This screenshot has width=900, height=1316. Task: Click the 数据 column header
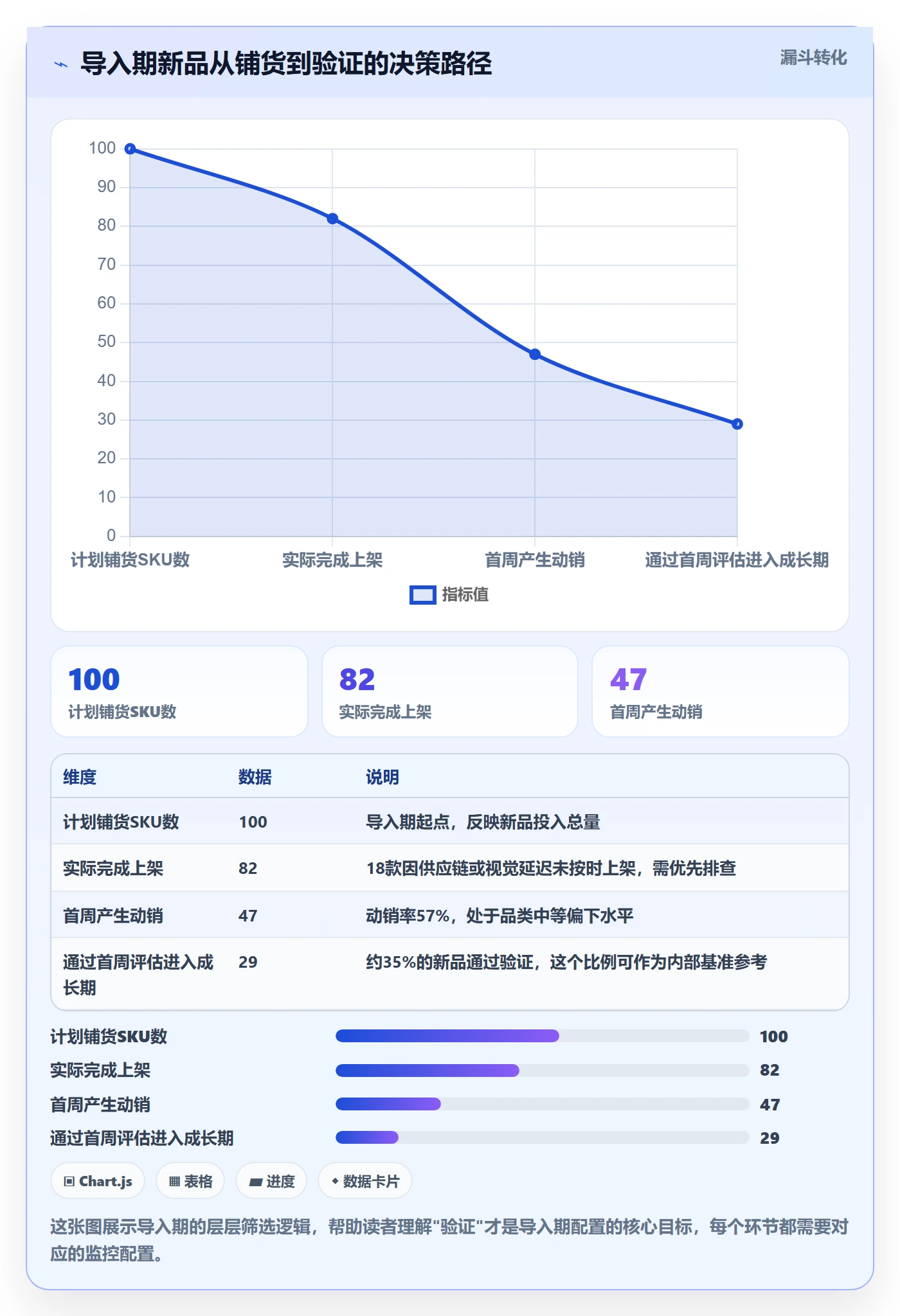tap(255, 777)
